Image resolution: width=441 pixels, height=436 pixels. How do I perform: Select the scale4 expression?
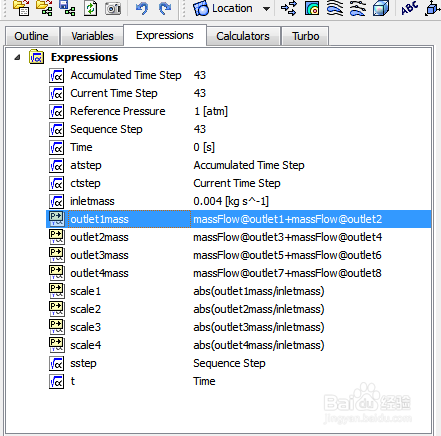pos(86,345)
